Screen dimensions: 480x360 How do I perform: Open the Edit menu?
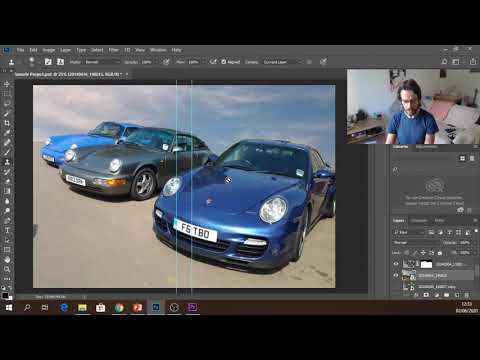pos(33,50)
